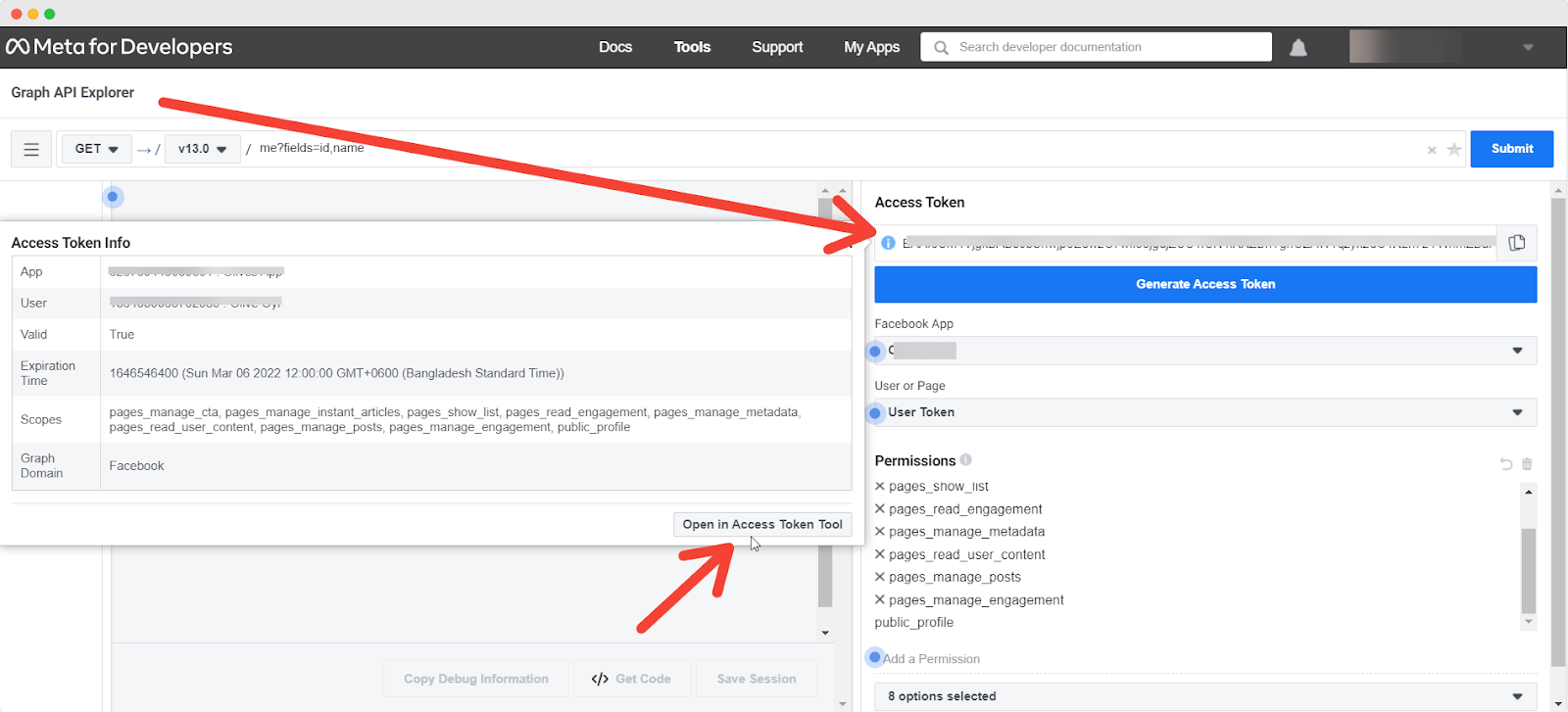1568x712 pixels.
Task: Open the GET method dropdown
Action: click(x=96, y=149)
